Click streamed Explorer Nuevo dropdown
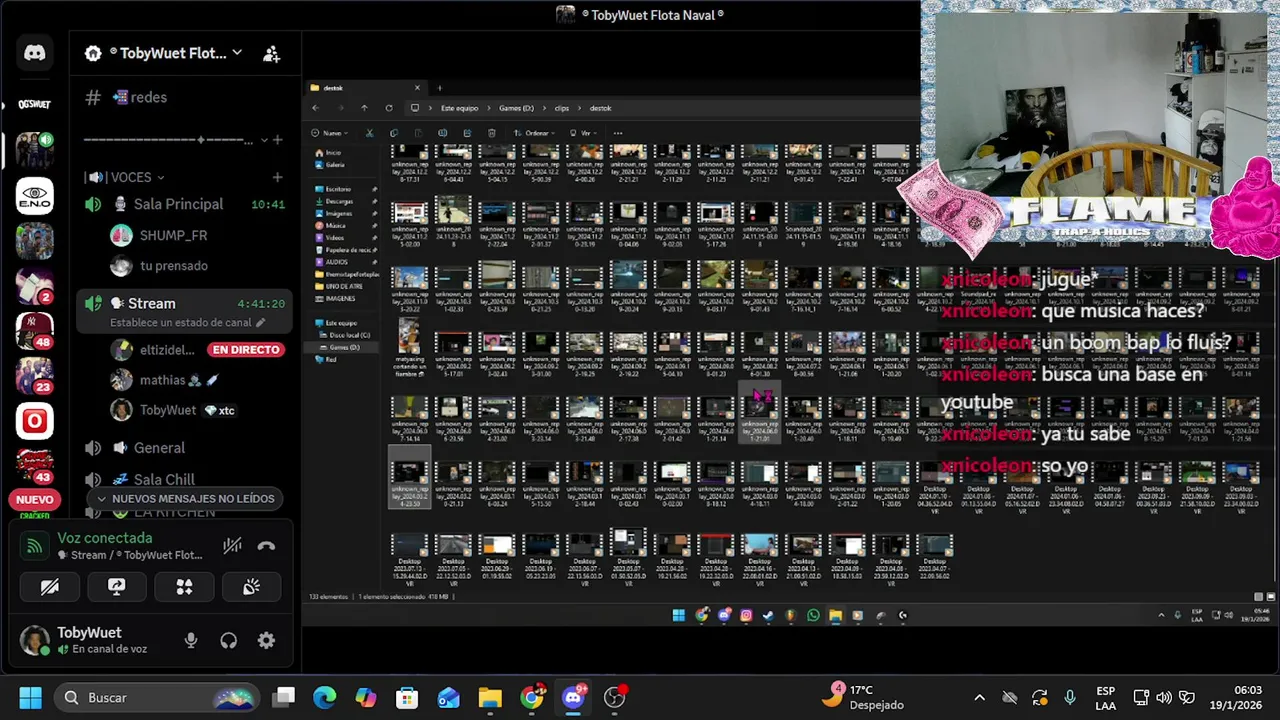The height and width of the screenshot is (720, 1280). 330,133
